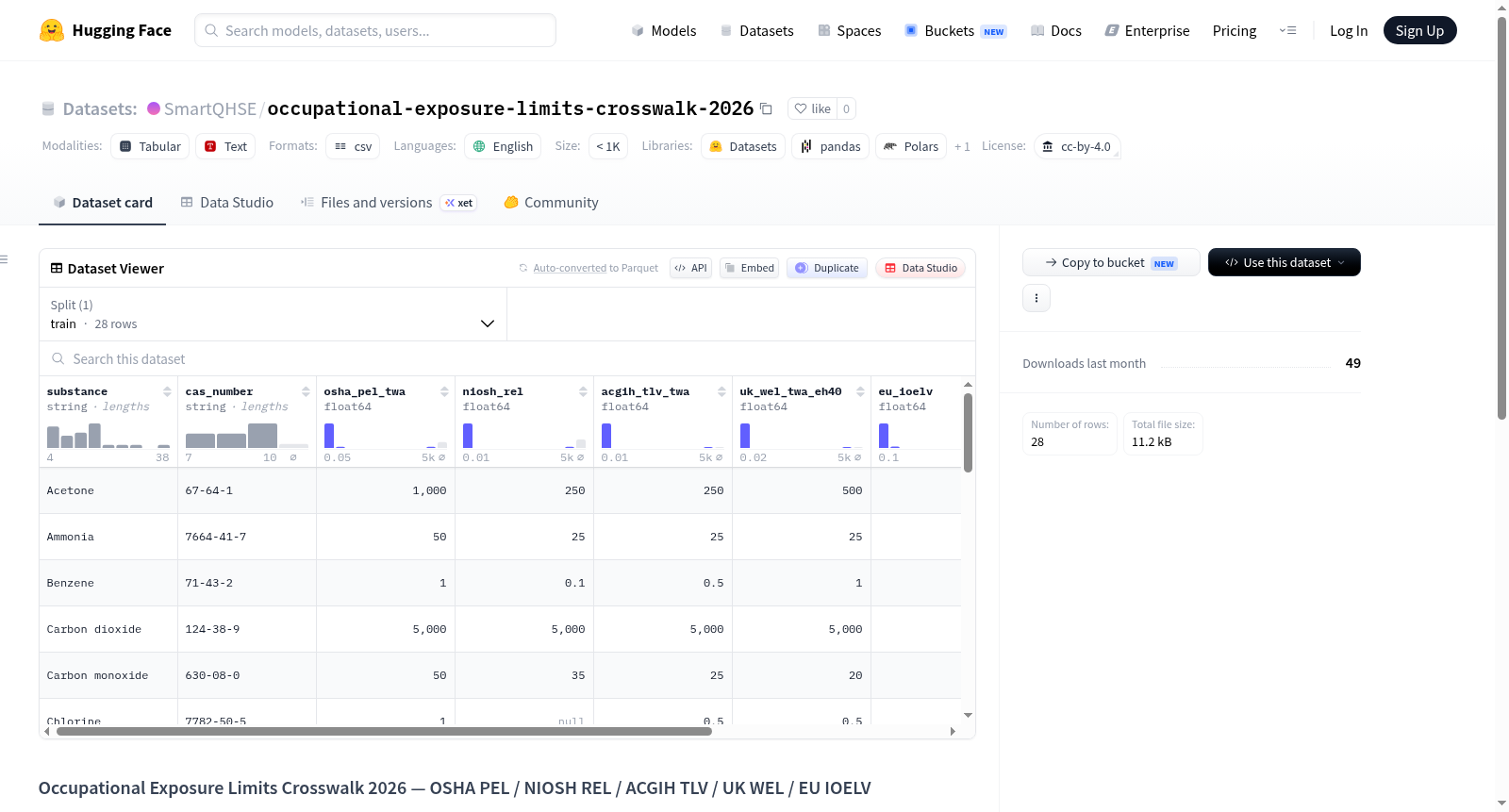This screenshot has width=1509, height=812.
Task: Click the sort icon on acgih_tlv_twa column
Action: tap(721, 391)
